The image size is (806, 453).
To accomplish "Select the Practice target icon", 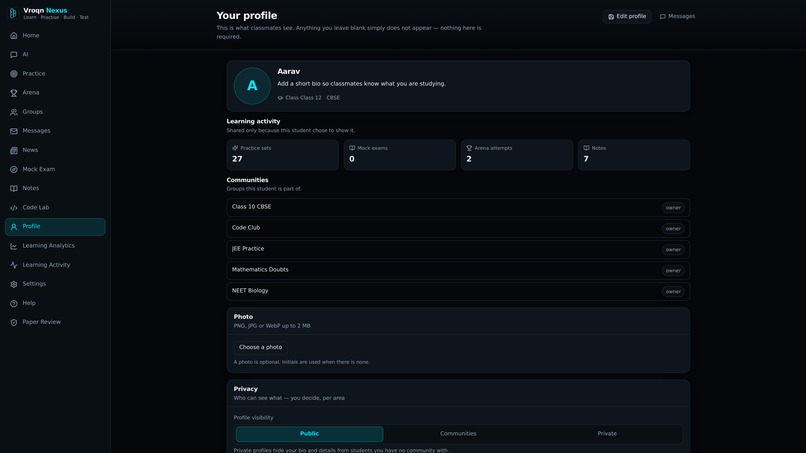I will coord(14,74).
